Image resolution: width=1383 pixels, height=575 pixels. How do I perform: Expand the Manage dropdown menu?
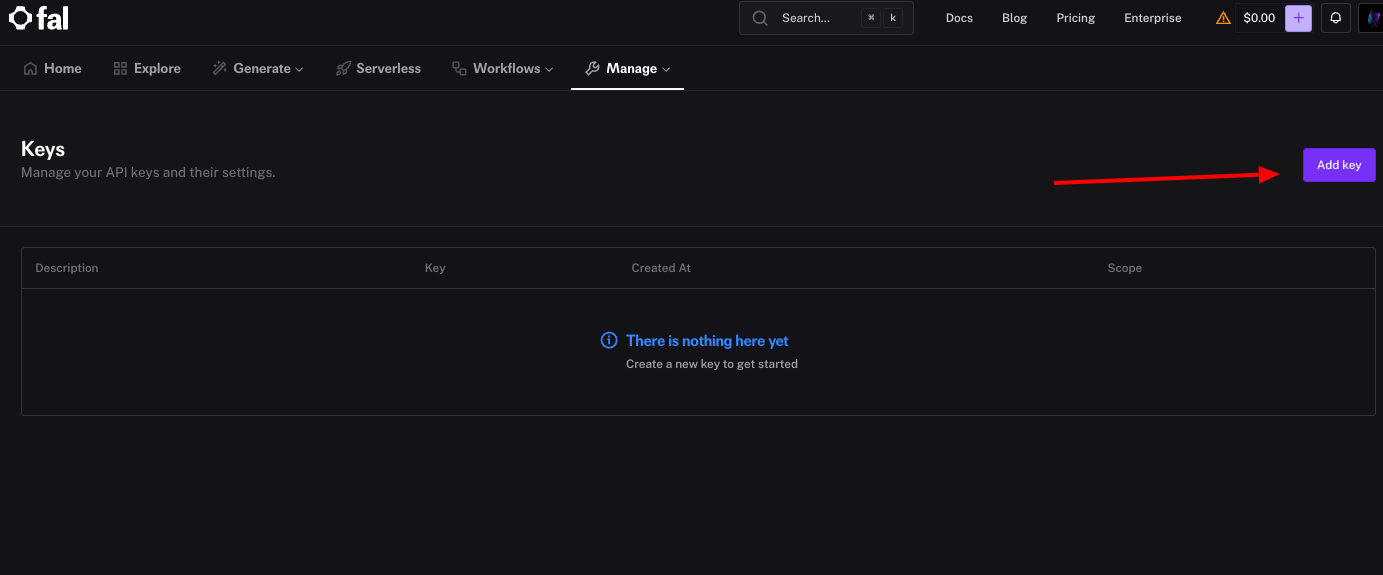pyautogui.click(x=627, y=68)
